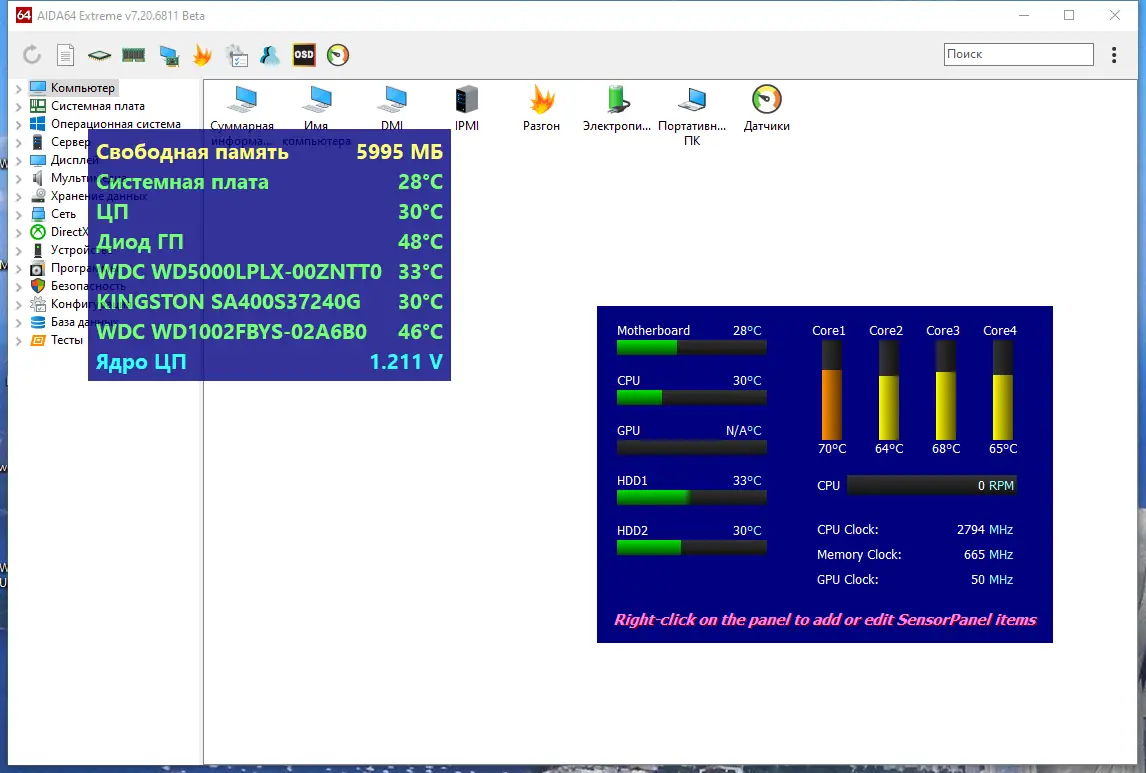
Task: Toggle the SensorPanel gauge toolbar icon
Action: coord(338,55)
